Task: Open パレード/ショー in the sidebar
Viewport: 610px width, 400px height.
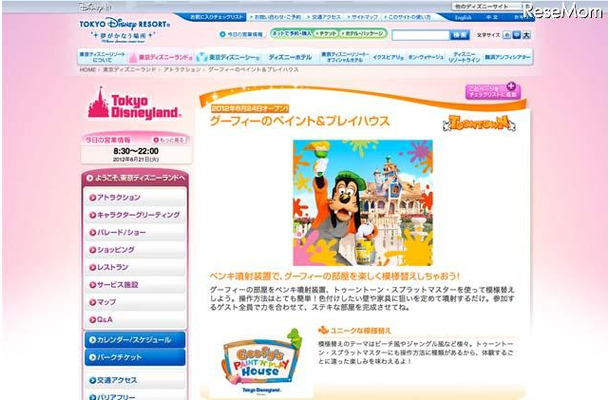Action: pos(135,232)
